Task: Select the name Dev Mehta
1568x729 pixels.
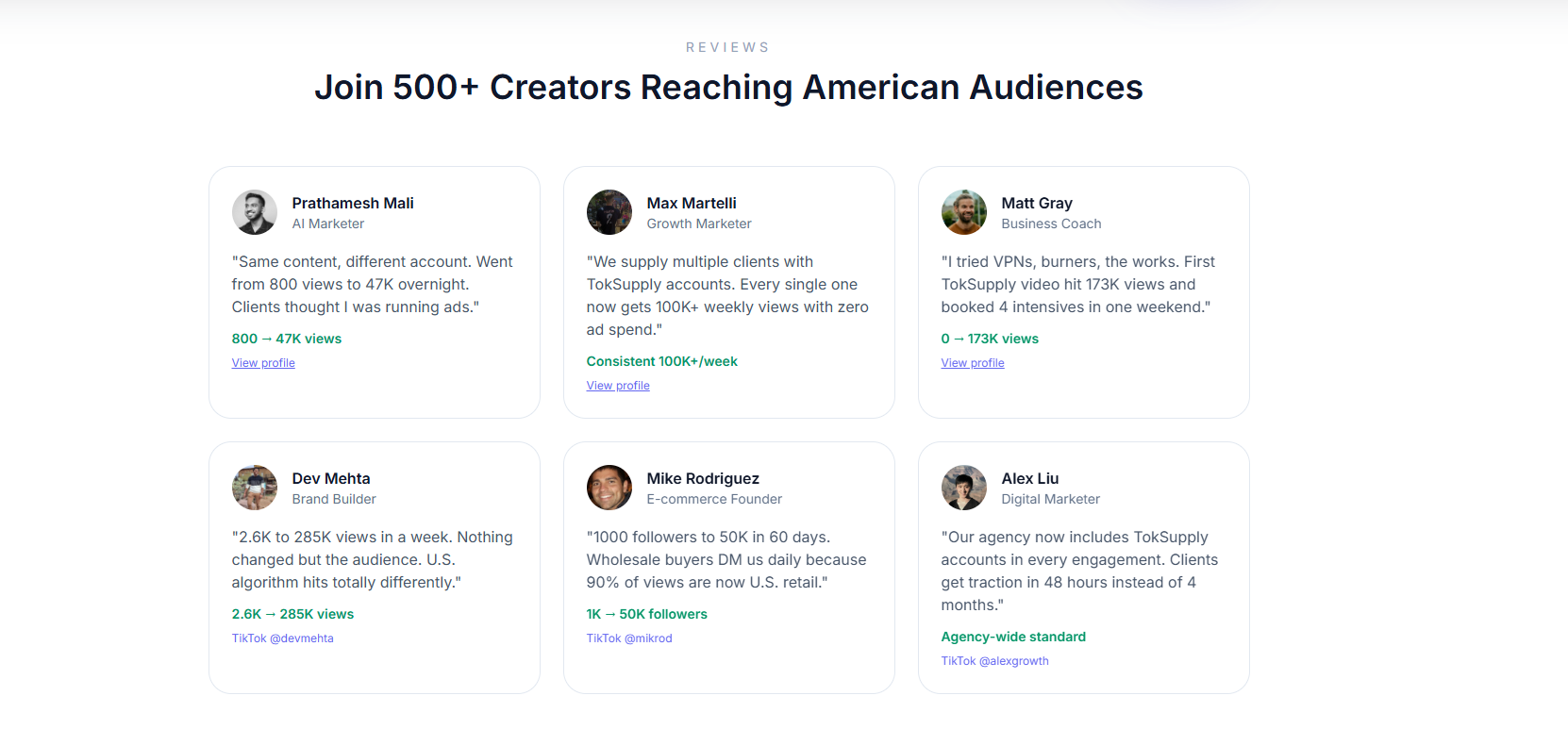Action: click(x=331, y=478)
